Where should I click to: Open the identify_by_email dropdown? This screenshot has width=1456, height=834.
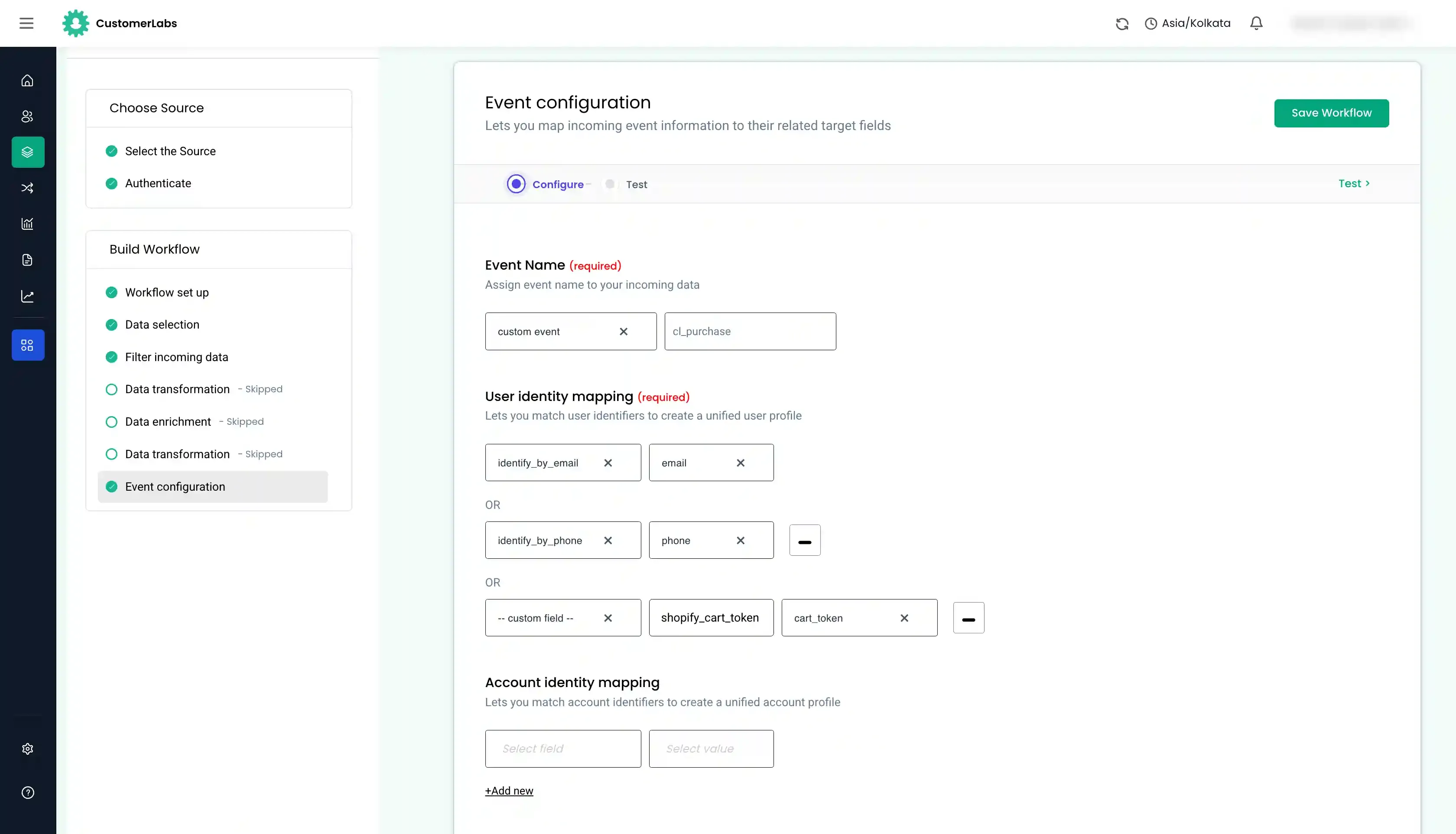point(563,463)
